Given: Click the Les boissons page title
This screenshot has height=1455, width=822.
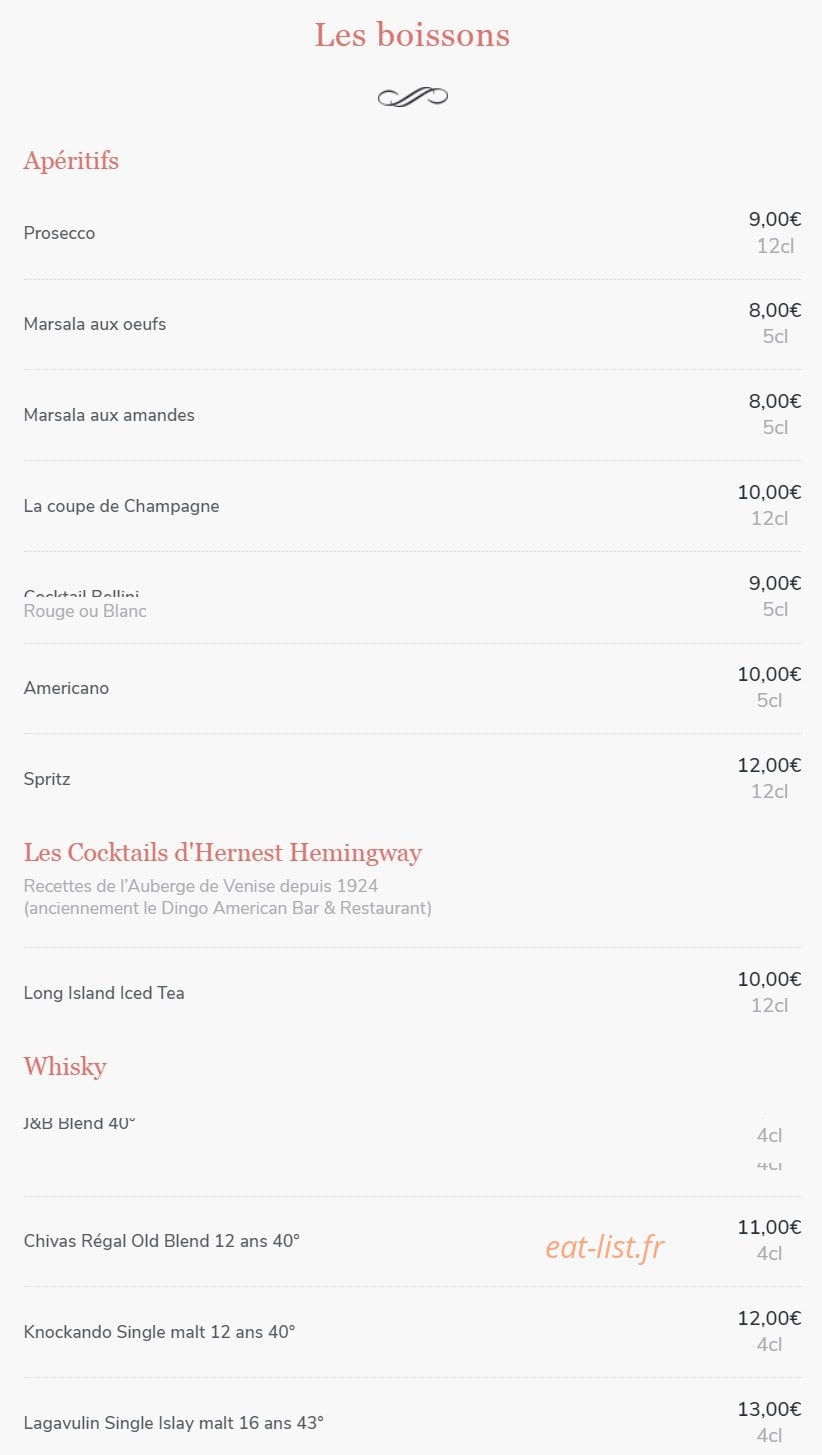Looking at the screenshot, I should click(x=412, y=35).
